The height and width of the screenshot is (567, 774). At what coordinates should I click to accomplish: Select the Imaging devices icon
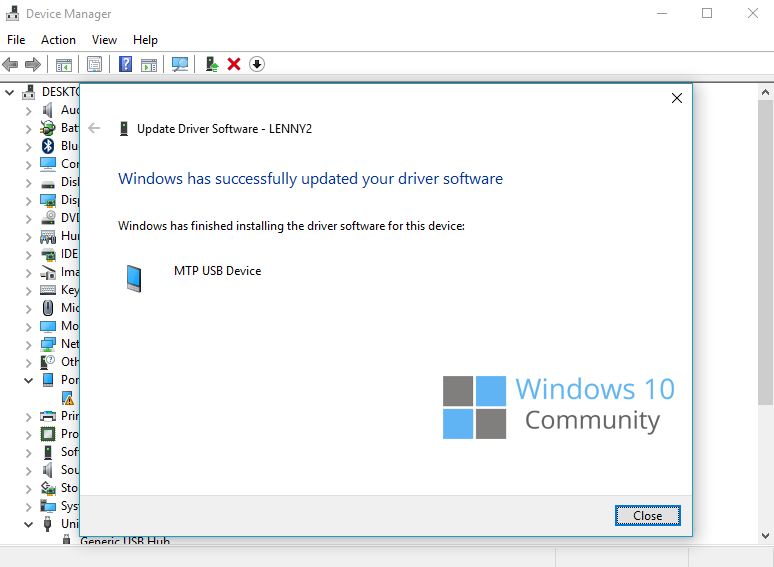point(48,272)
